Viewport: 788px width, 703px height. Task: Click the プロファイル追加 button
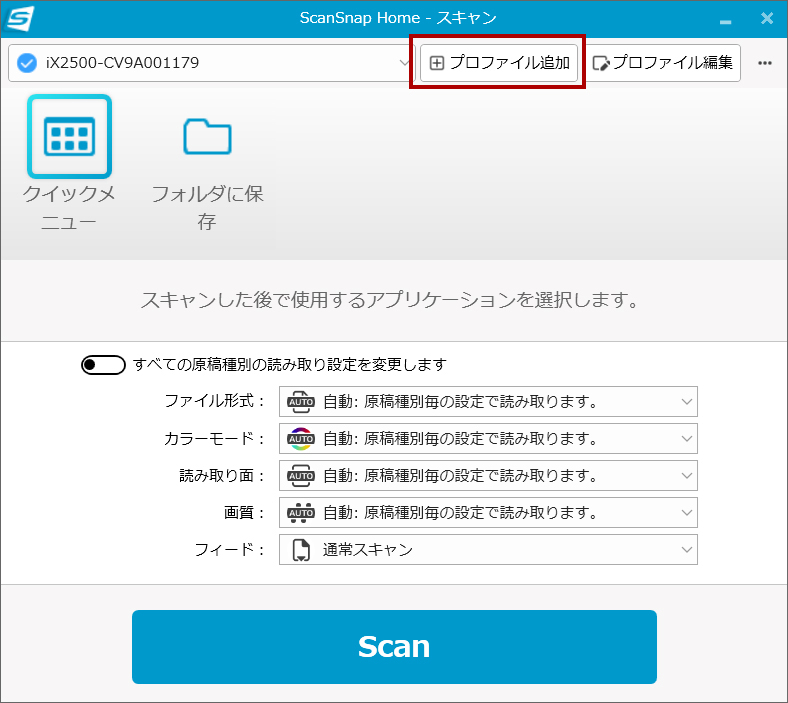[x=499, y=63]
